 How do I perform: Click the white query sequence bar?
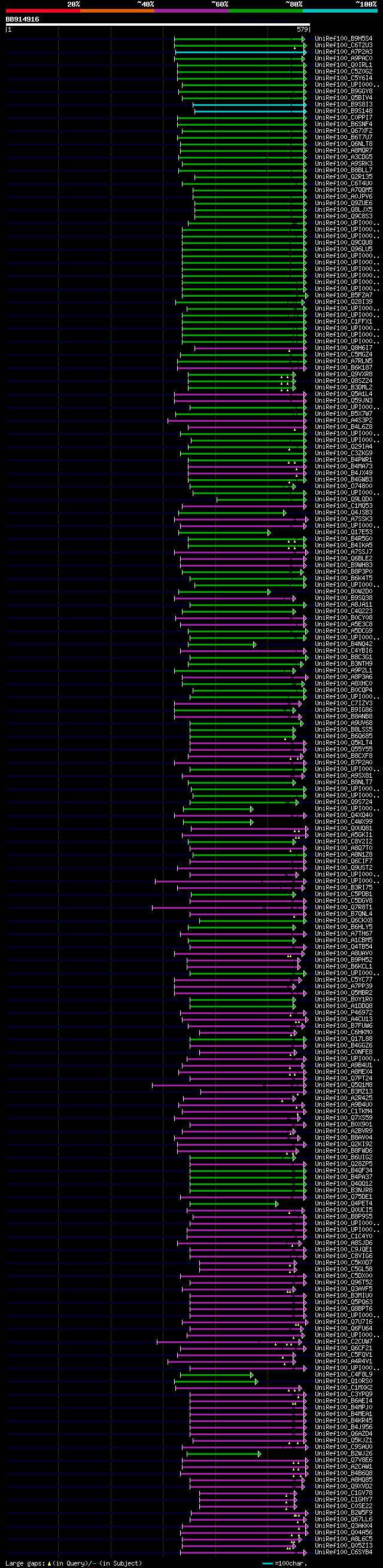[x=158, y=25]
